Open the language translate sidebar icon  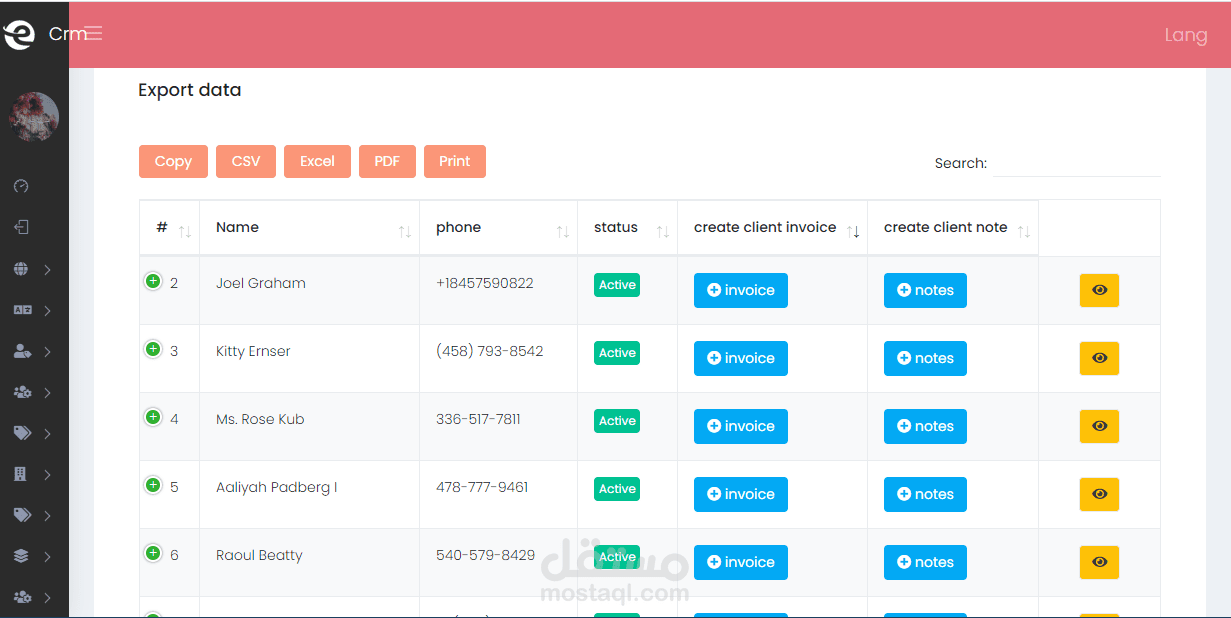(22, 310)
